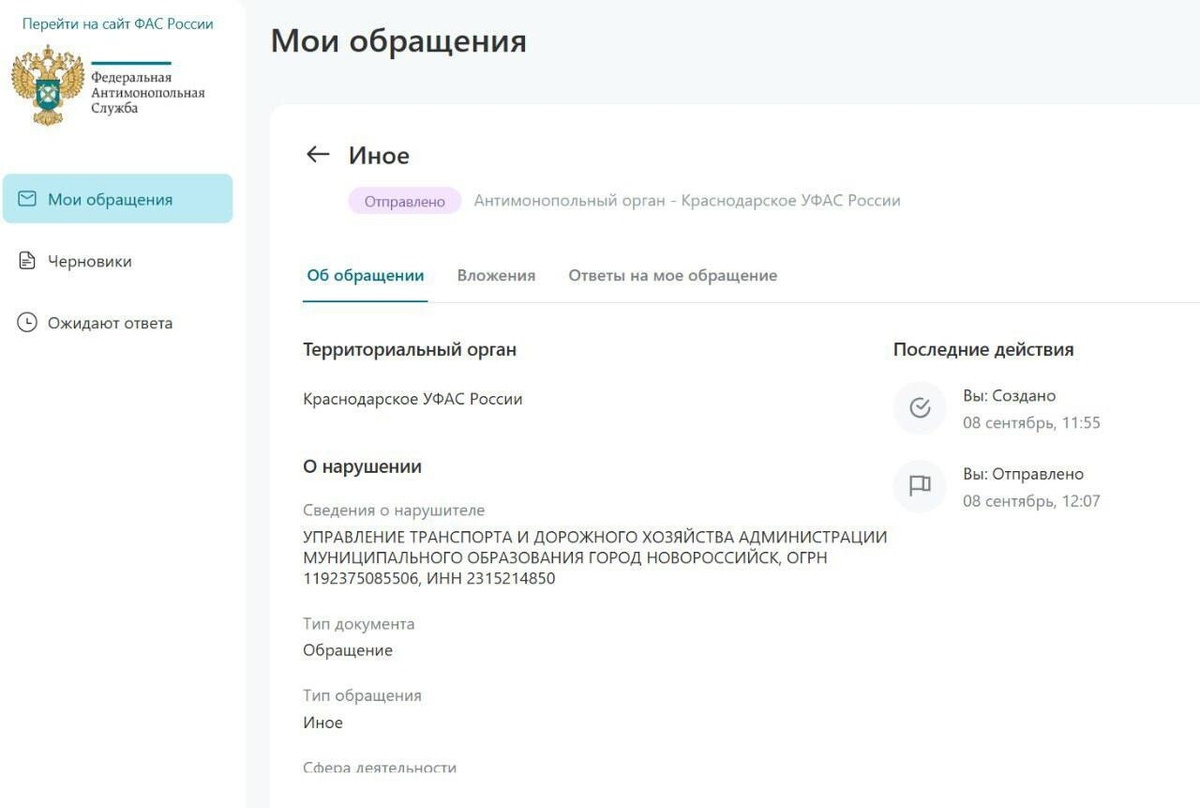
Task: Click the Отправлено status badge
Action: point(405,201)
